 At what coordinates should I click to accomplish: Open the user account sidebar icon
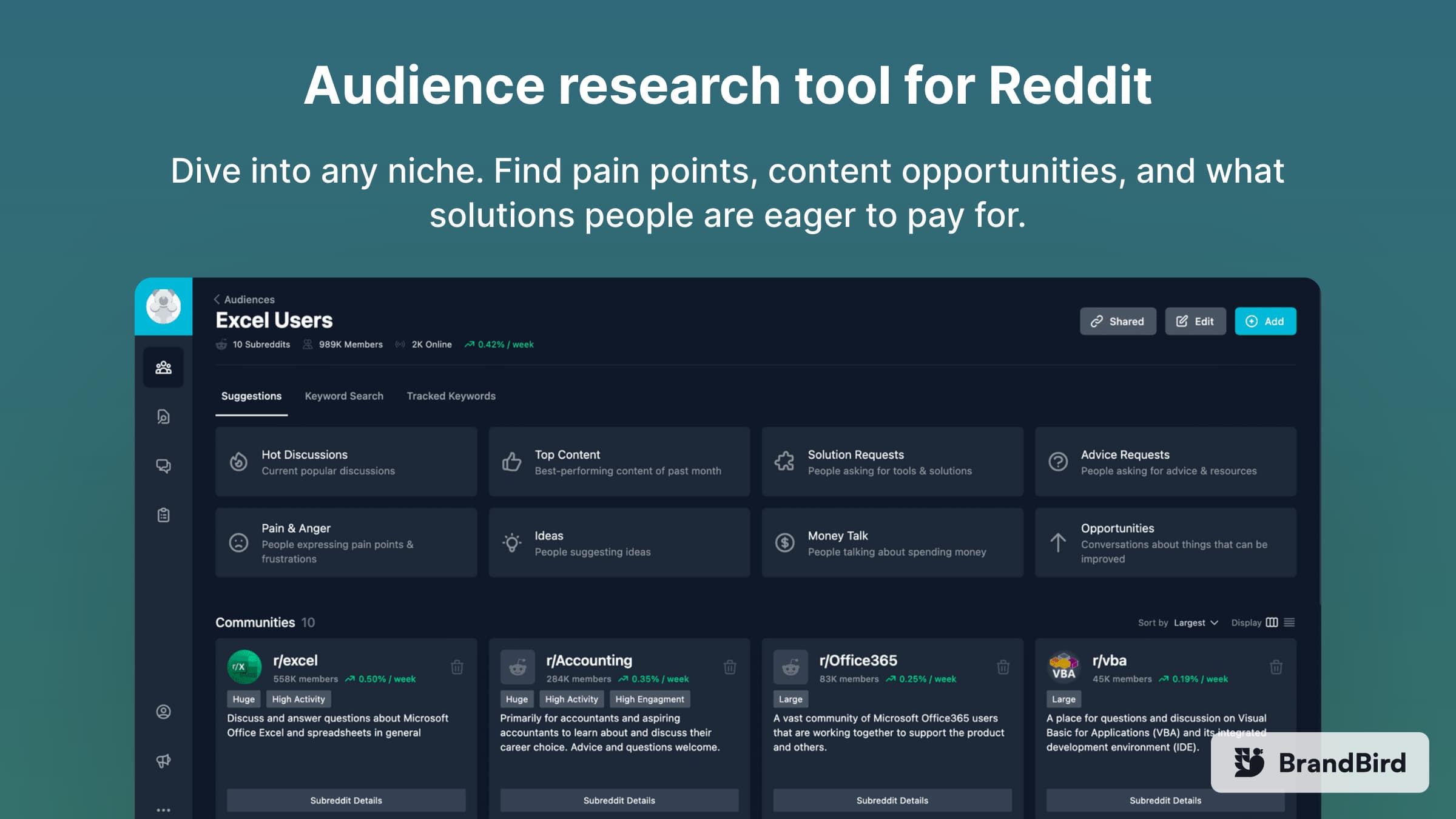coord(163,712)
